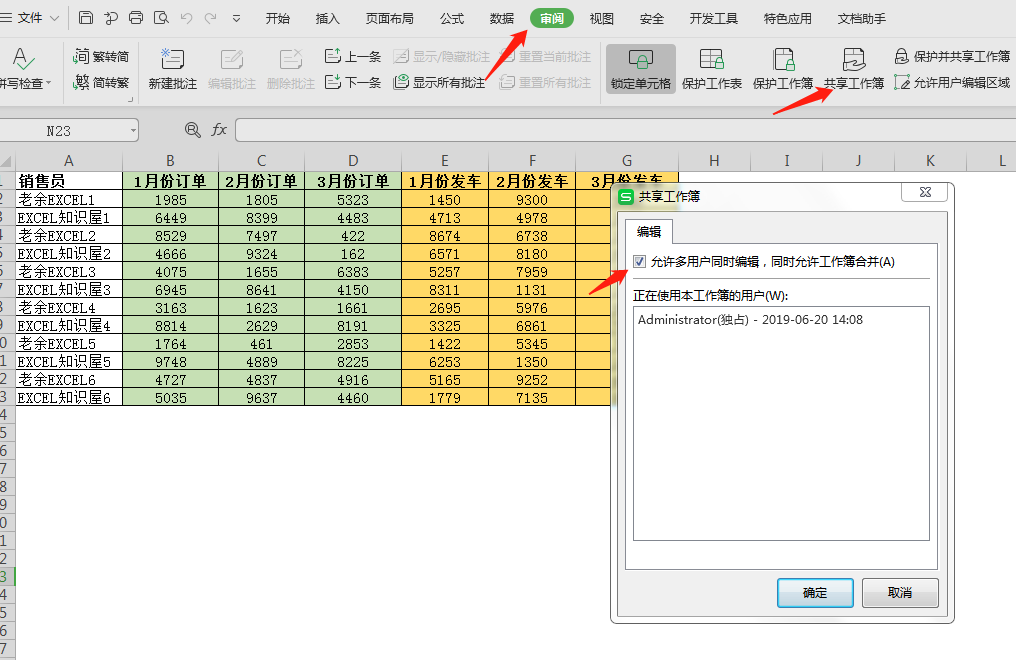
Task: Select the 审阅 ribbon tab
Action: pyautogui.click(x=551, y=19)
